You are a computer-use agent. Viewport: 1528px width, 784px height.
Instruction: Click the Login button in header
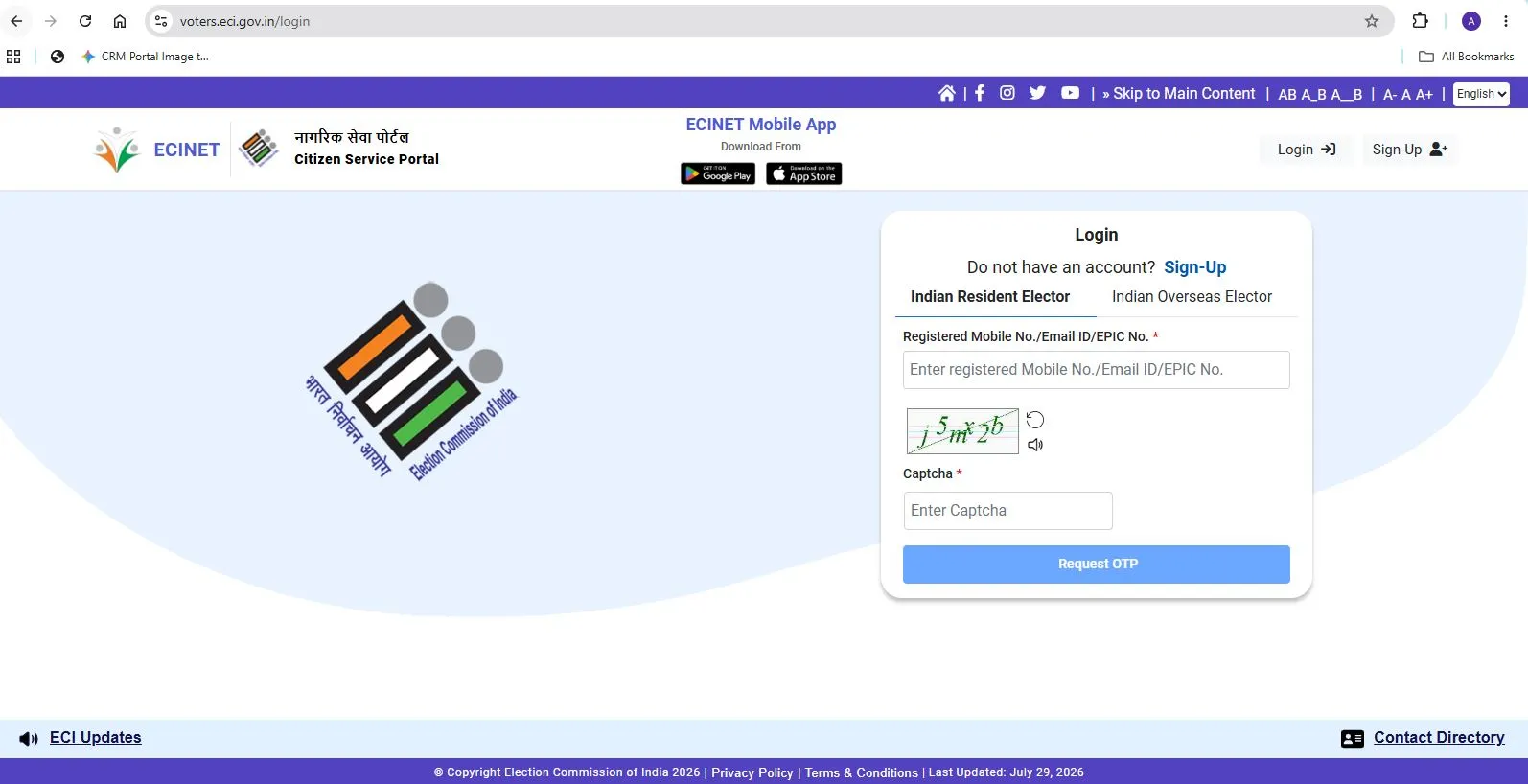click(x=1306, y=150)
